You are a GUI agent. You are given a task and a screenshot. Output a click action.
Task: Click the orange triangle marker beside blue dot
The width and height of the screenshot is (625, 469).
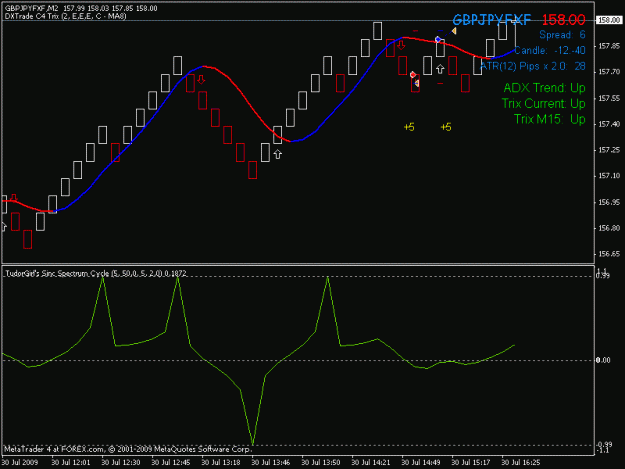coord(454,31)
